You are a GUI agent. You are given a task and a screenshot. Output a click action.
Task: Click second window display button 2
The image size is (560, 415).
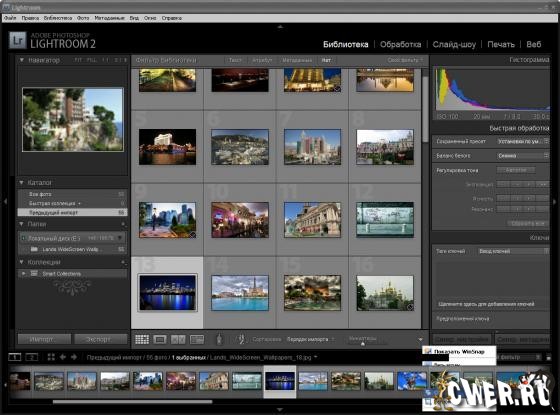coord(31,357)
